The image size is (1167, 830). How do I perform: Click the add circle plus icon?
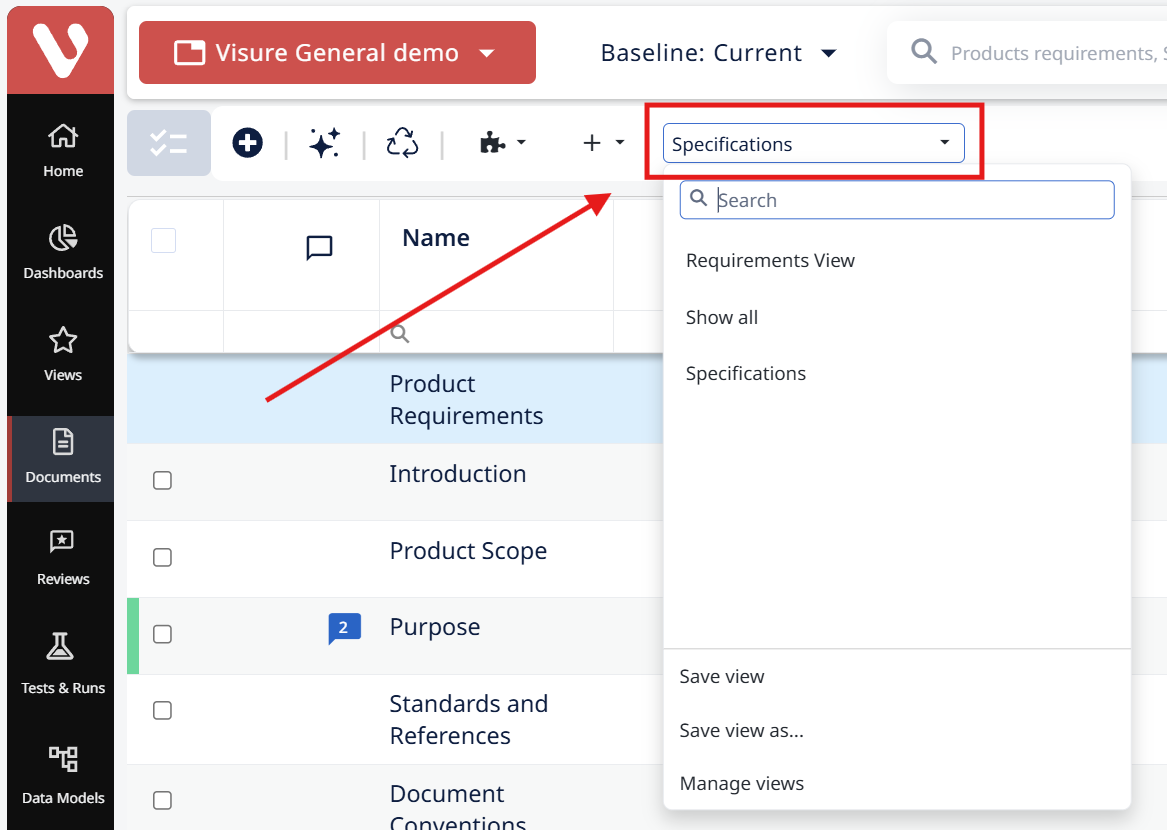[247, 143]
